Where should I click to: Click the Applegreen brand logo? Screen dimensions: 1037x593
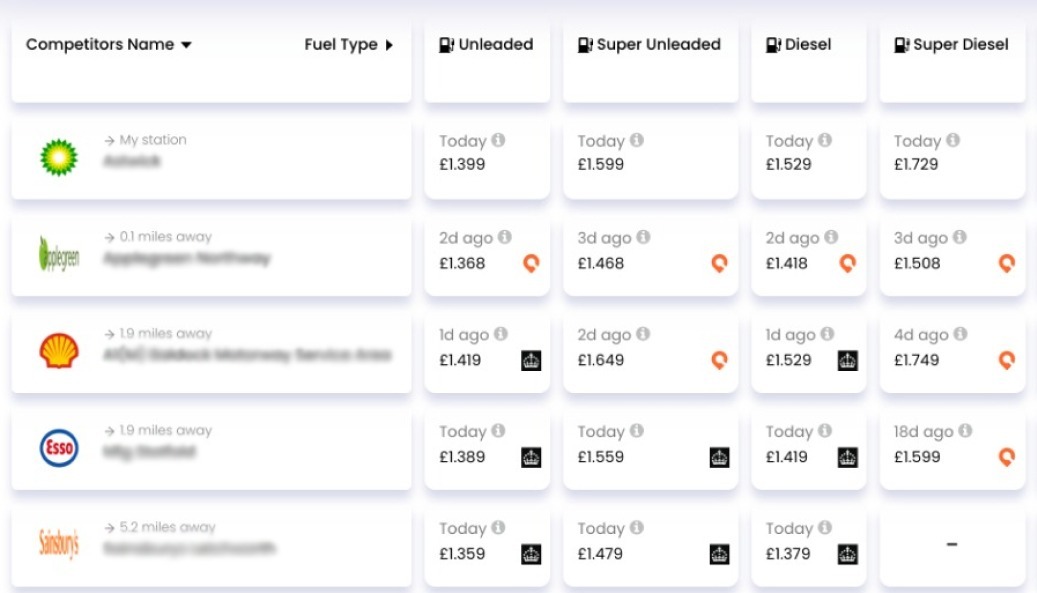pos(59,255)
